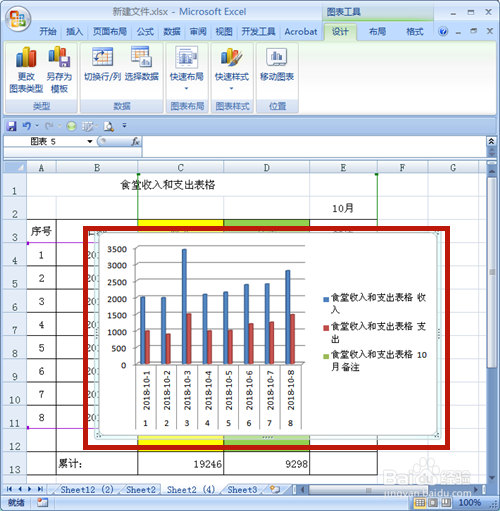Switch to Sheet3 tab
This screenshot has height=511, width=500.
tap(242, 490)
